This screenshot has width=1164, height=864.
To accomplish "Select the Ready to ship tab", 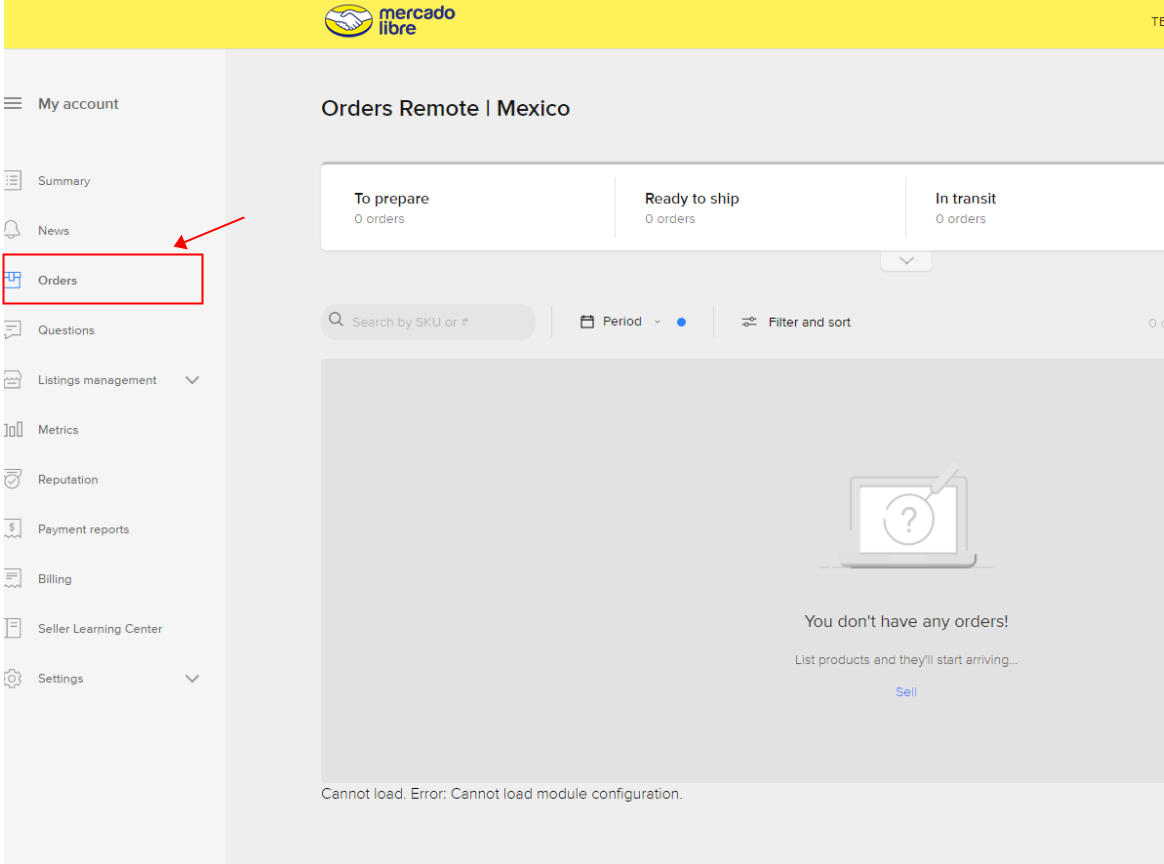I will click(692, 208).
